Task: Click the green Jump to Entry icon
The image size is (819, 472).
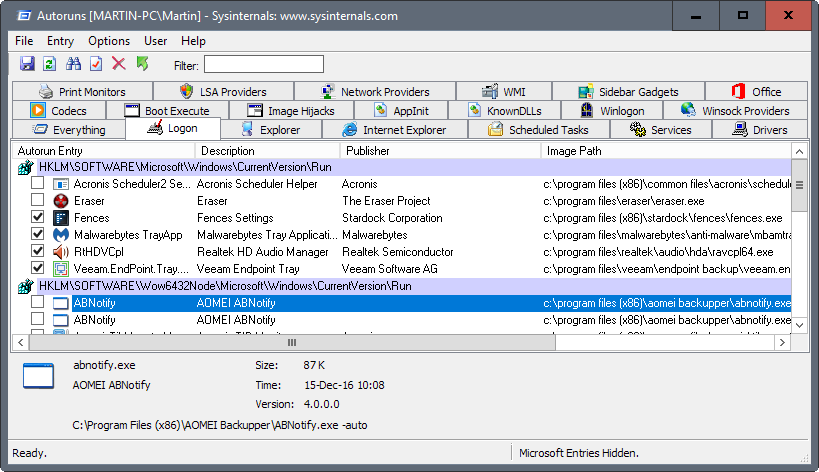Action: pos(142,64)
